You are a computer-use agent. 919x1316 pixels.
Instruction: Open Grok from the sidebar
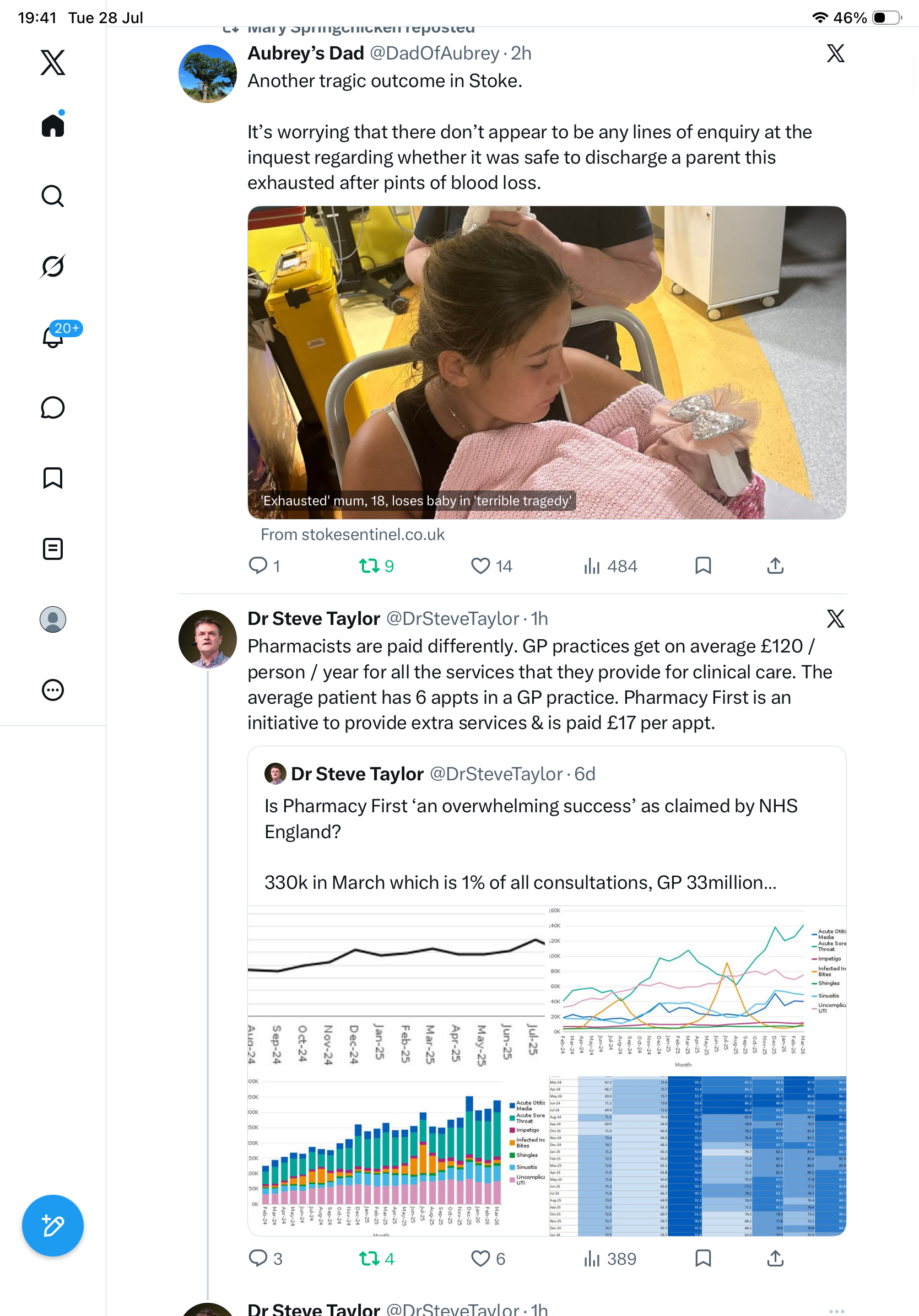tap(53, 267)
